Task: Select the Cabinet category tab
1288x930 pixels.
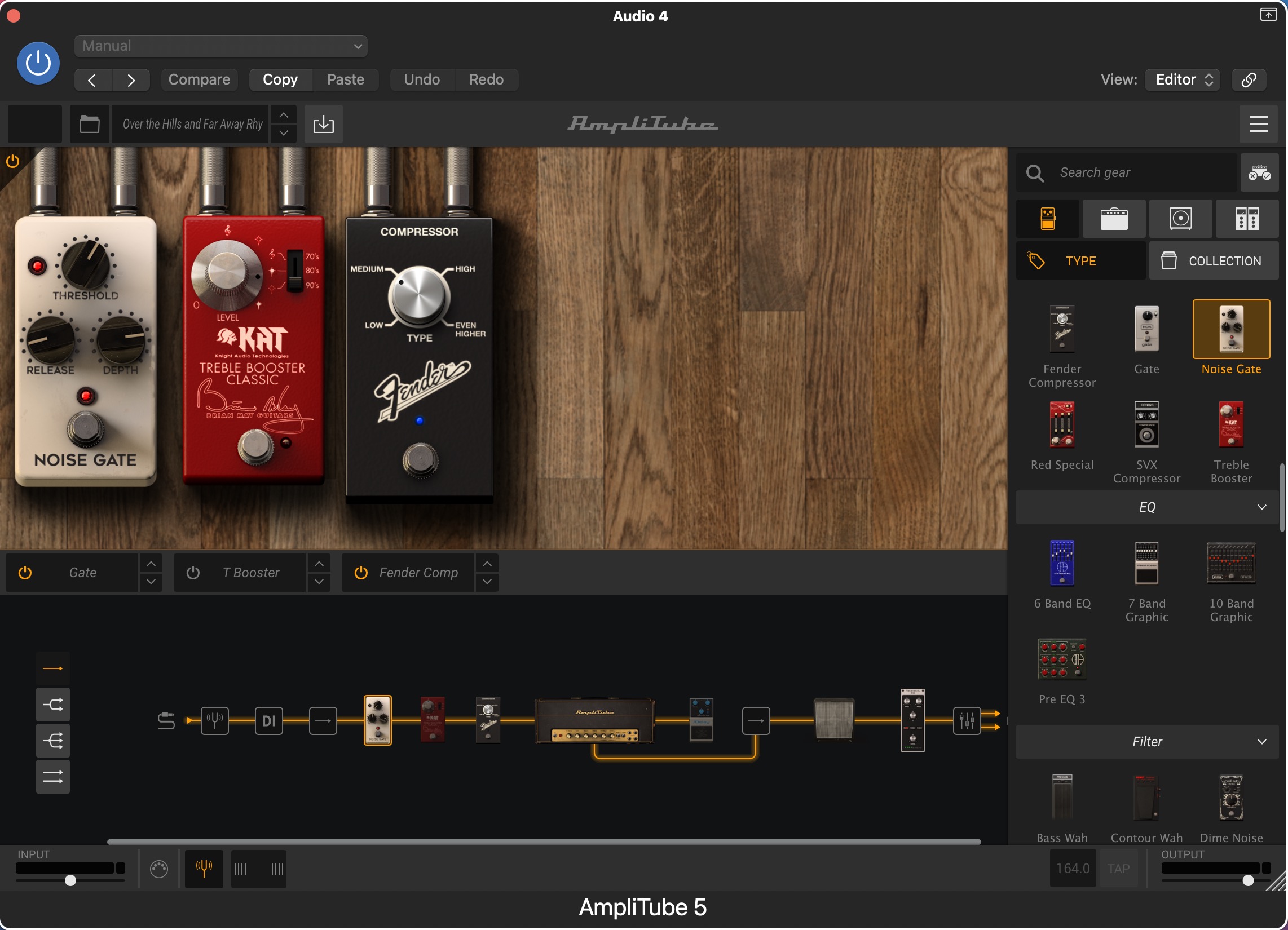Action: [1181, 219]
